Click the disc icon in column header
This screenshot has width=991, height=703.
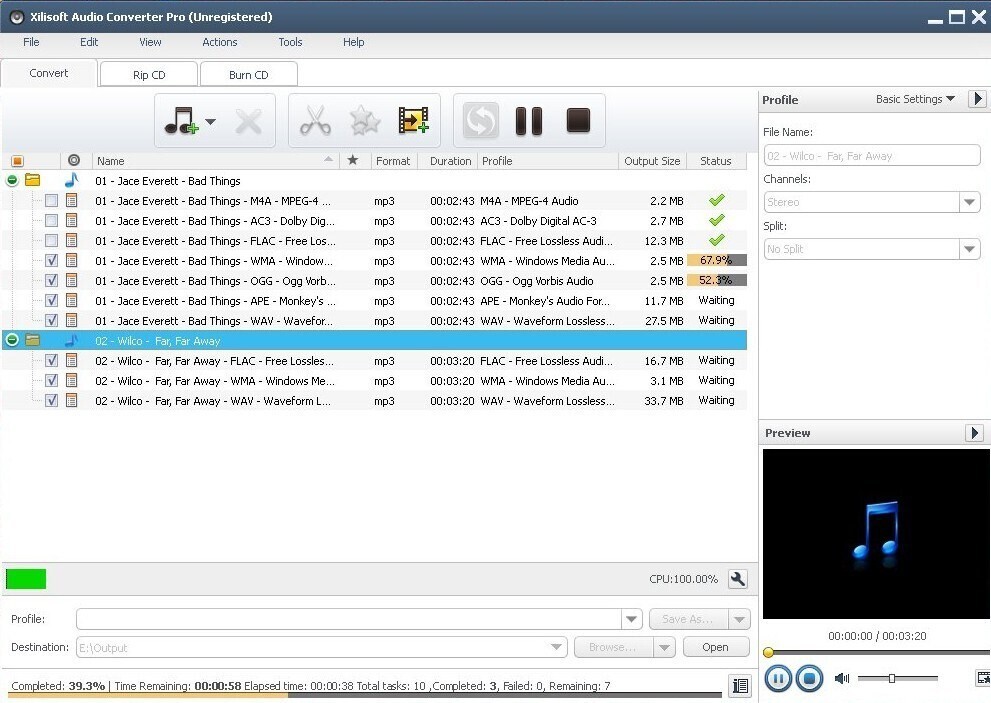point(74,161)
